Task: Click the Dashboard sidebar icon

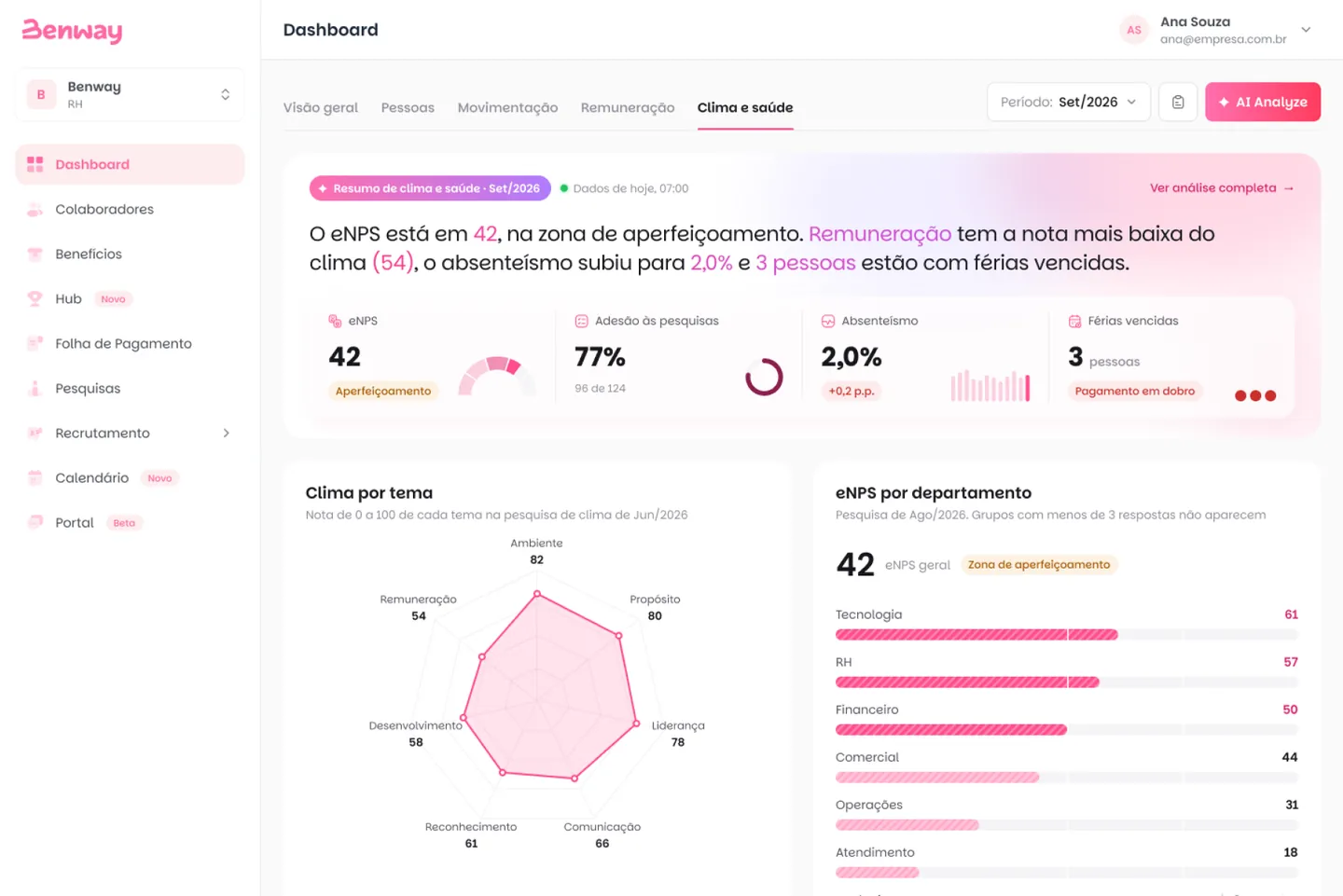Action: (35, 164)
